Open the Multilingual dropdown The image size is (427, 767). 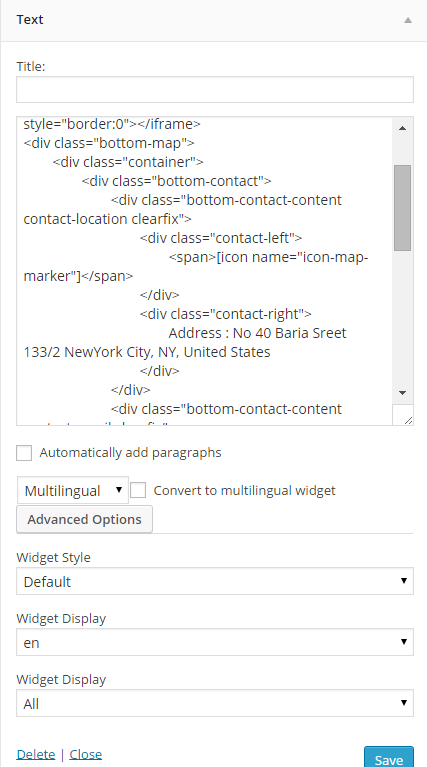pyautogui.click(x=73, y=490)
